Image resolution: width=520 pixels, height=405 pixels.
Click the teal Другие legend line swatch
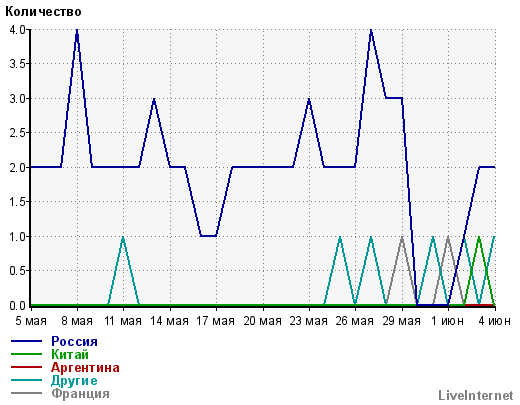click(26, 380)
